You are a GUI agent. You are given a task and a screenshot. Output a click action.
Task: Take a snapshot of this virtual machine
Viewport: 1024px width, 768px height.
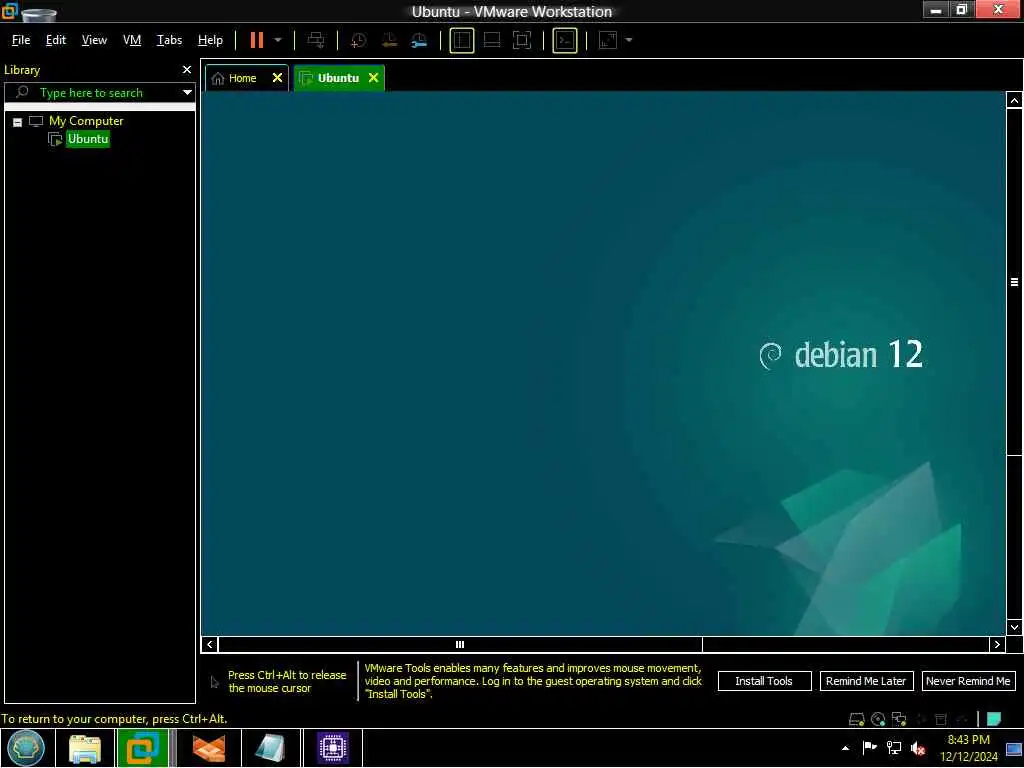pyautogui.click(x=358, y=40)
